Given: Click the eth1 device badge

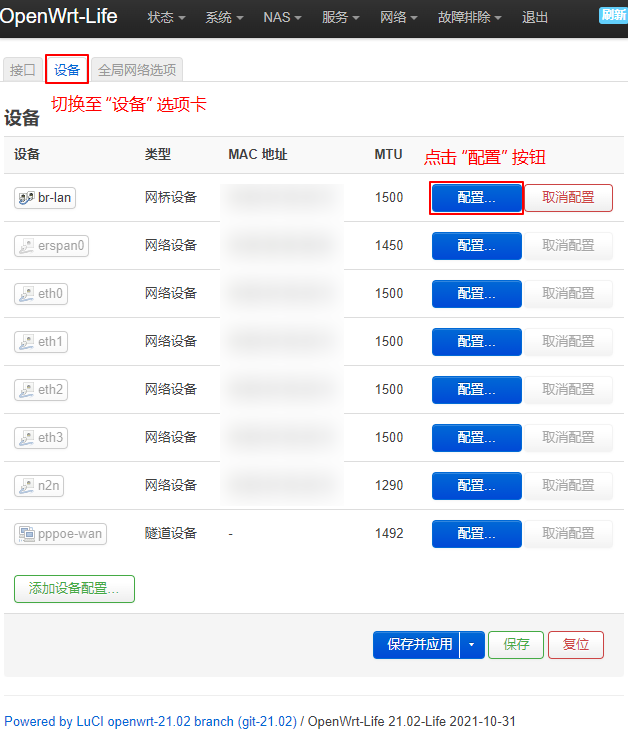Looking at the screenshot, I should point(41,342).
